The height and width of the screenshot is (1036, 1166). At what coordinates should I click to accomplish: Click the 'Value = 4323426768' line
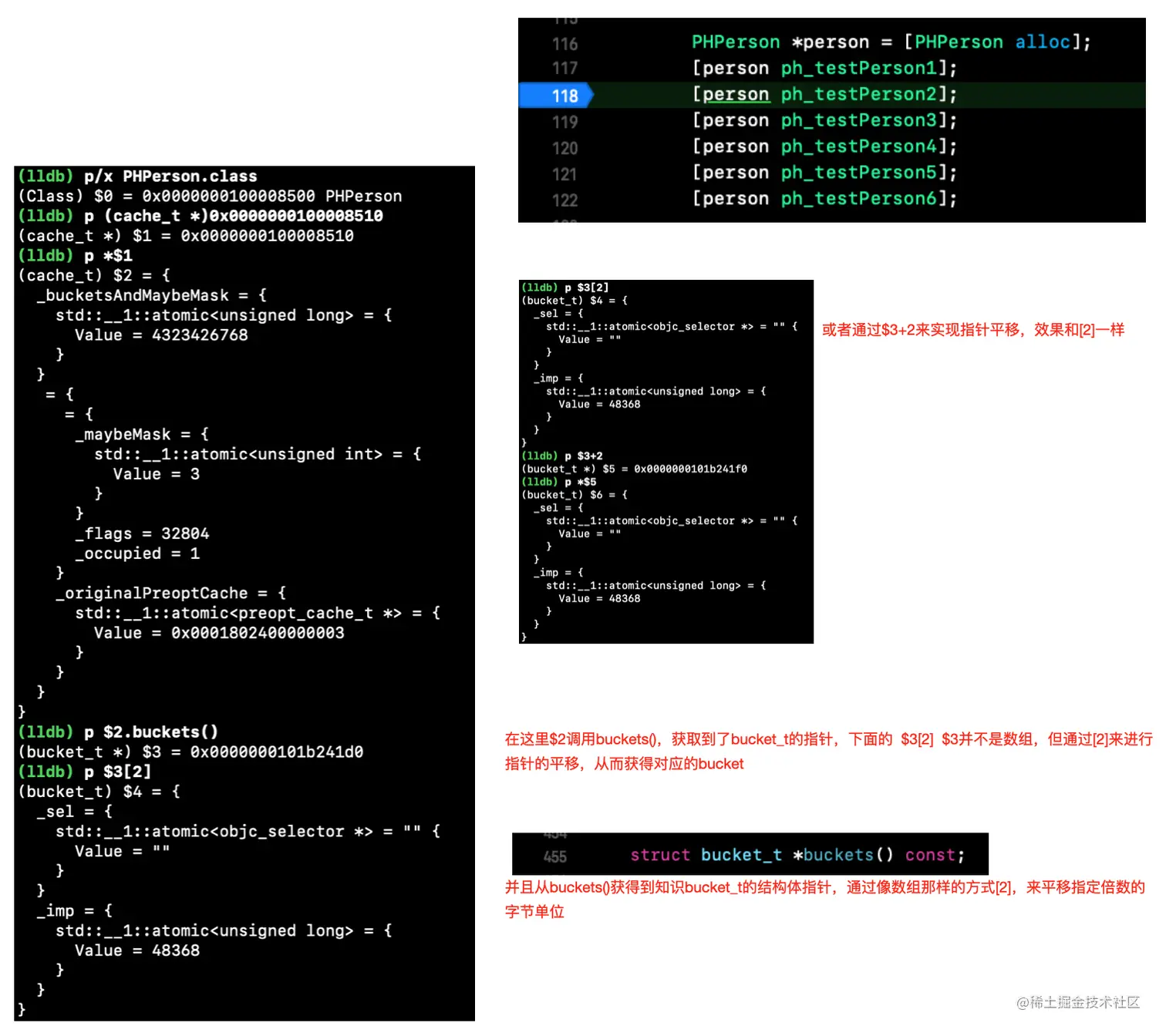point(161,335)
